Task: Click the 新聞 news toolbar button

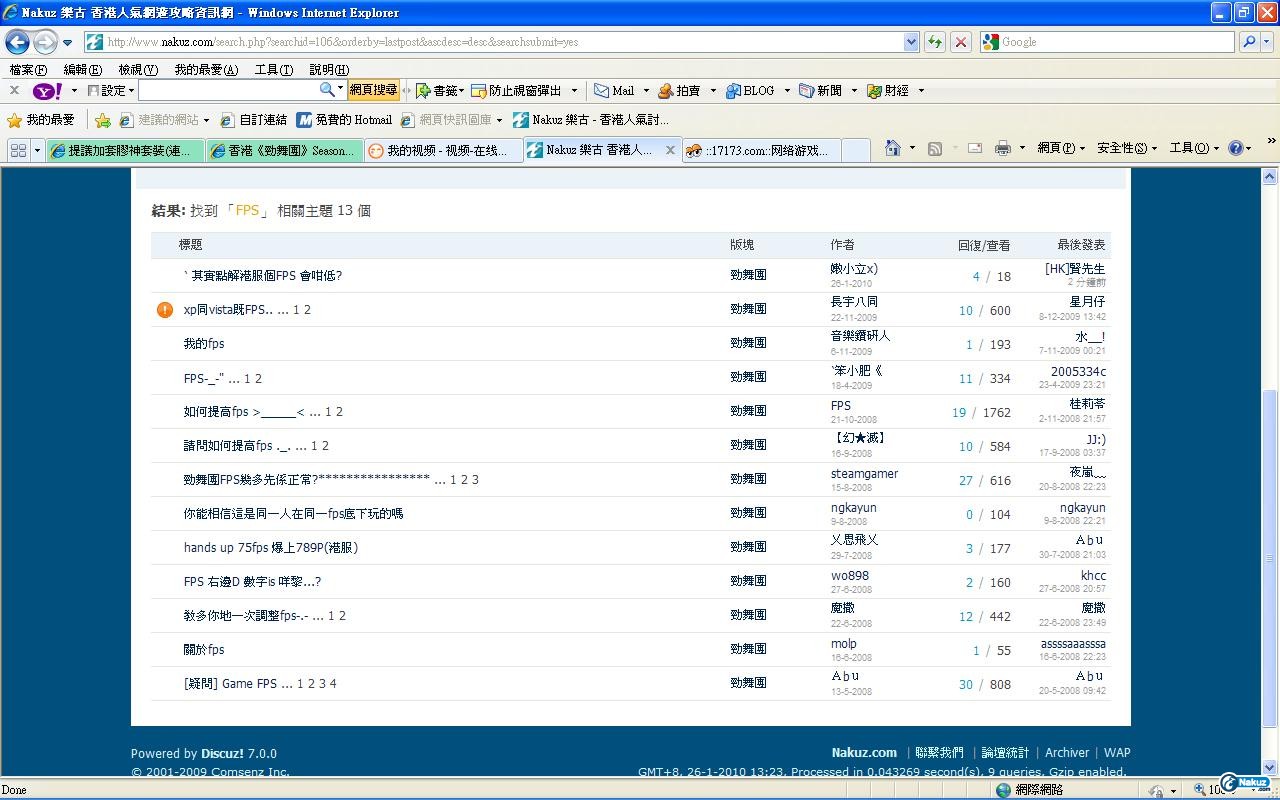Action: pos(820,90)
